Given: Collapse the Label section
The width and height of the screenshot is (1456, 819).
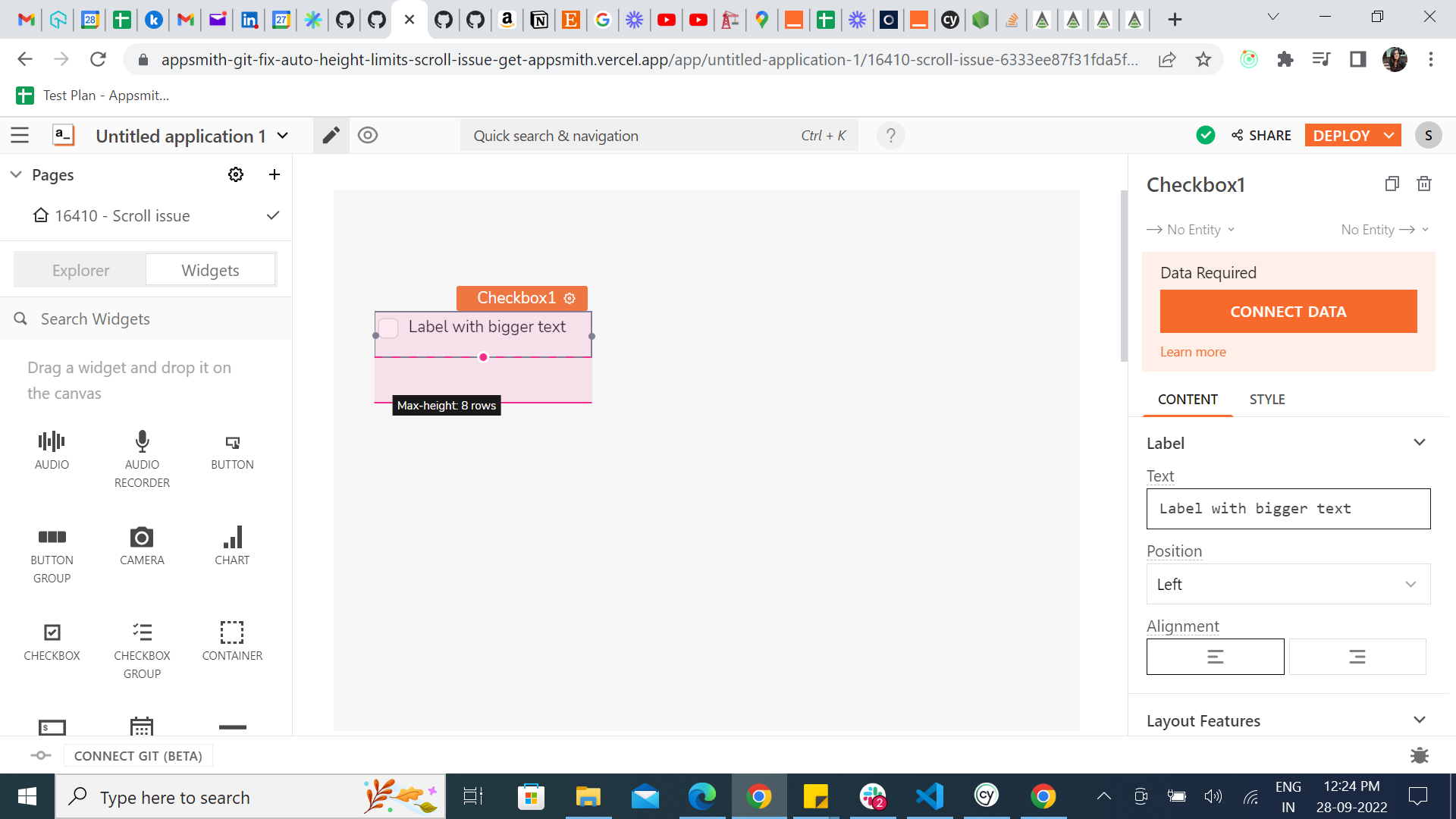Looking at the screenshot, I should tap(1420, 443).
